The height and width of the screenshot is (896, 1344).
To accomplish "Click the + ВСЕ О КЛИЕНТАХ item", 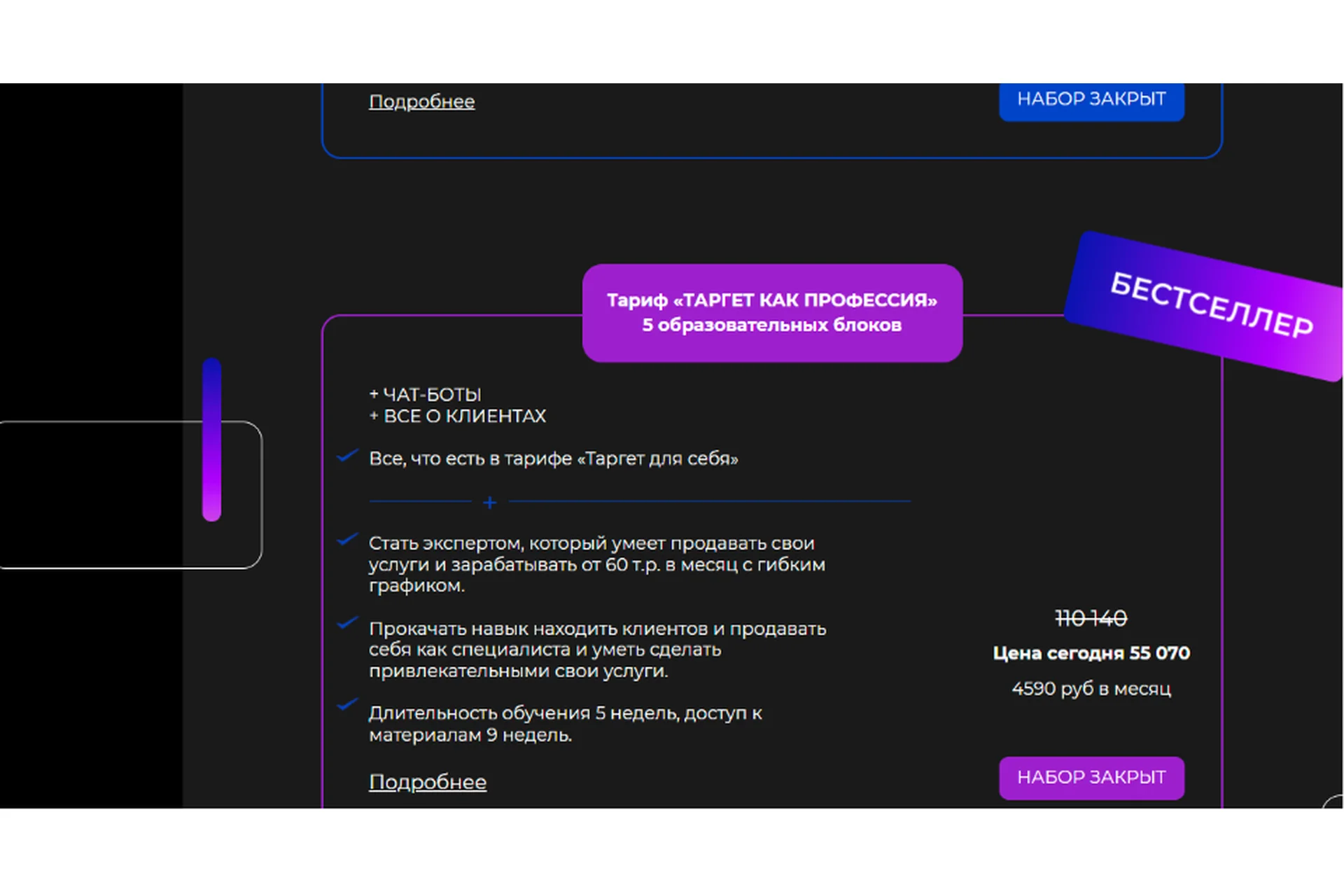I will point(457,416).
